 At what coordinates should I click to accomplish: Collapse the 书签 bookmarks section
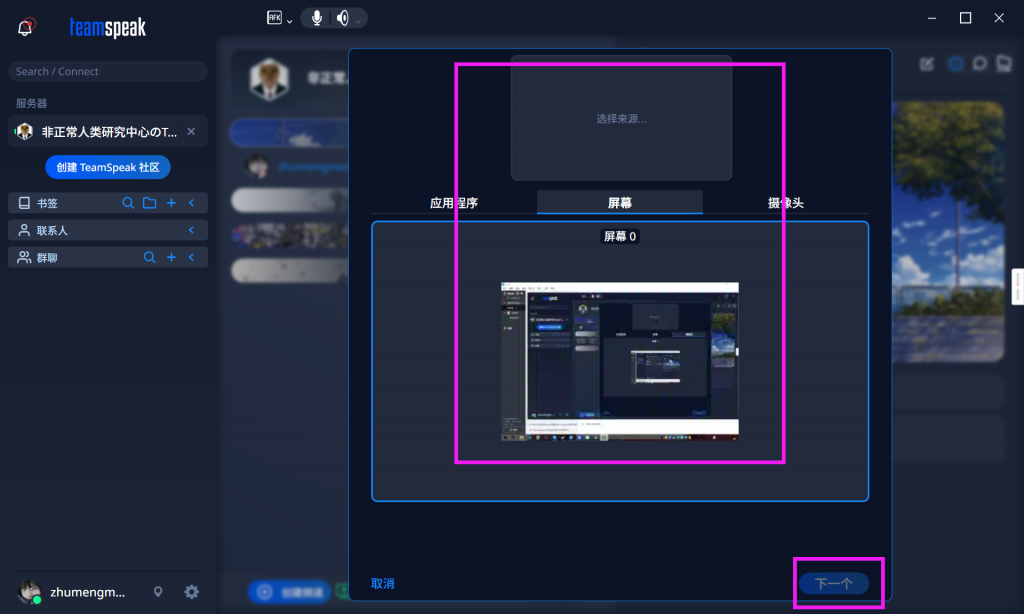coord(191,203)
